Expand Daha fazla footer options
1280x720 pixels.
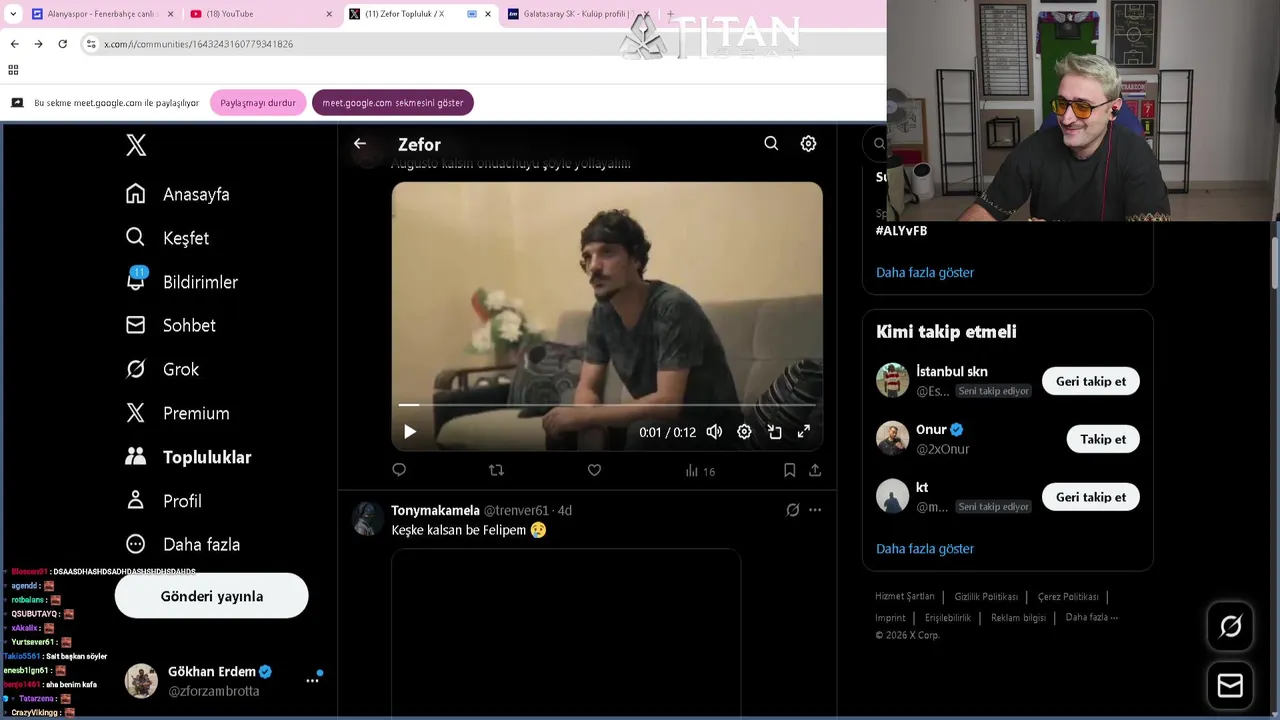tap(1092, 617)
